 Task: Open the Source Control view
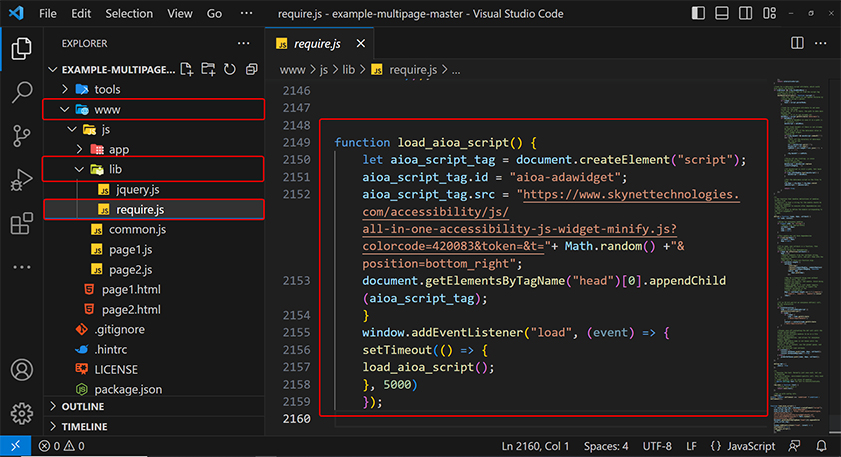21,137
